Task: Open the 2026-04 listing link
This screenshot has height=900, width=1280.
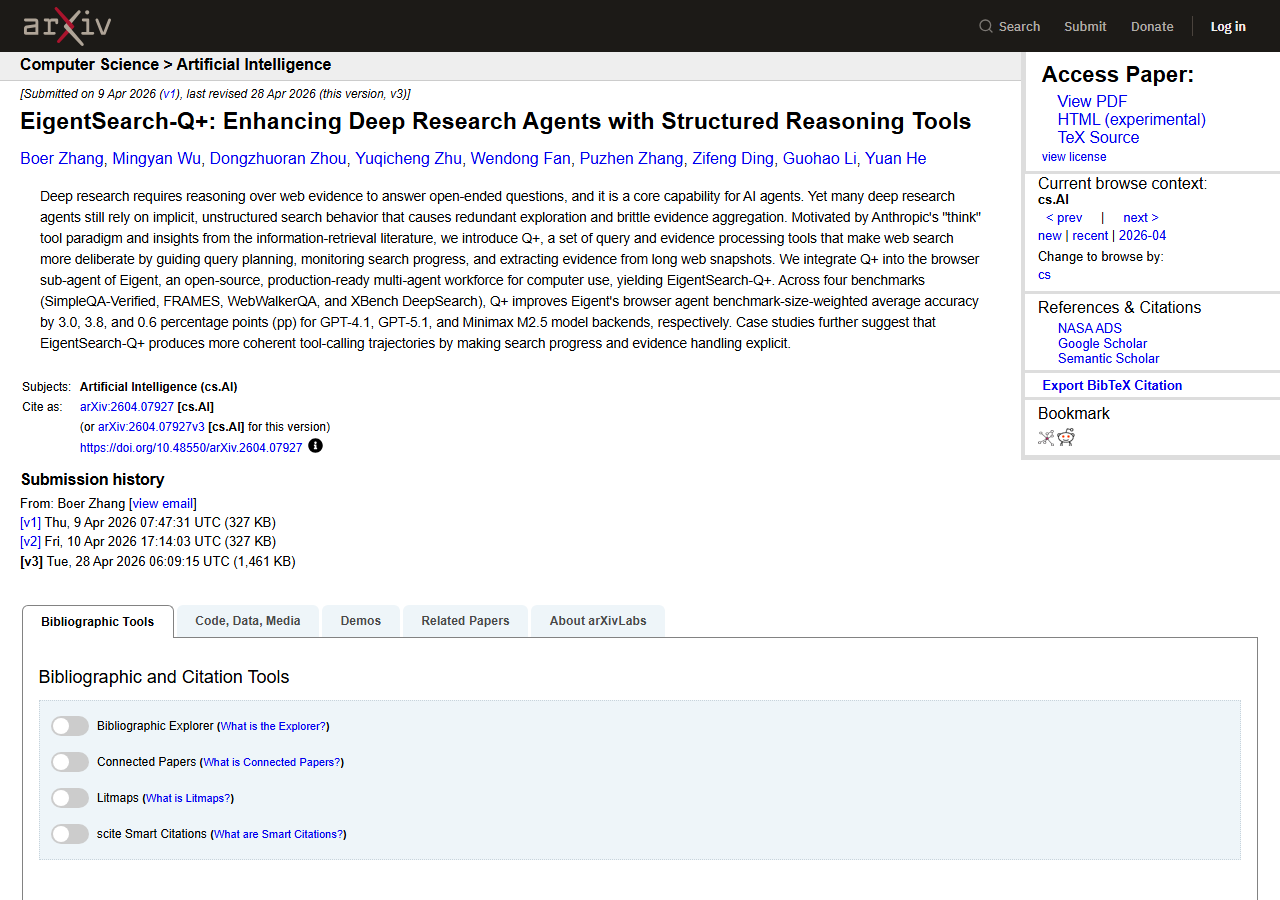Action: pyautogui.click(x=1142, y=236)
